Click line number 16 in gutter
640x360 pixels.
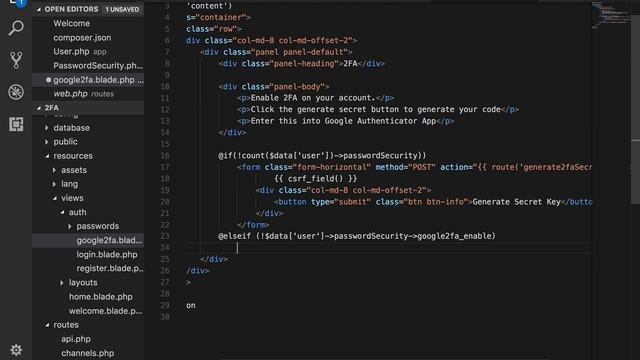[165, 156]
